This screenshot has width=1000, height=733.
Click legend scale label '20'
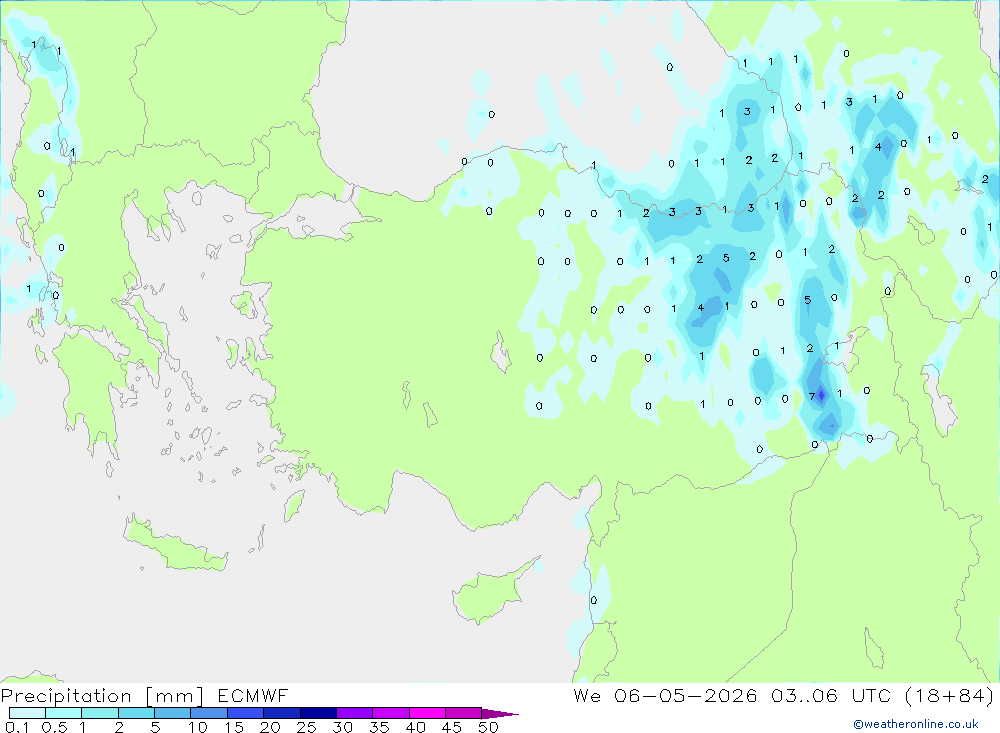click(270, 727)
